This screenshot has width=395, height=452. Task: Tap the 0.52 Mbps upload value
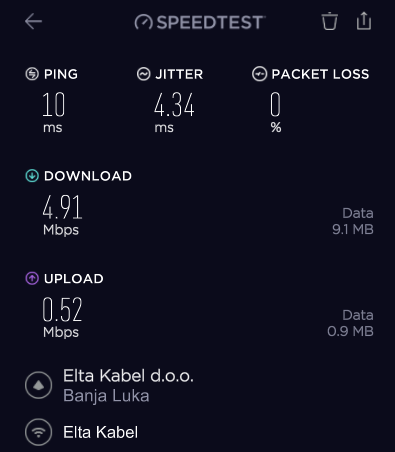click(x=62, y=317)
